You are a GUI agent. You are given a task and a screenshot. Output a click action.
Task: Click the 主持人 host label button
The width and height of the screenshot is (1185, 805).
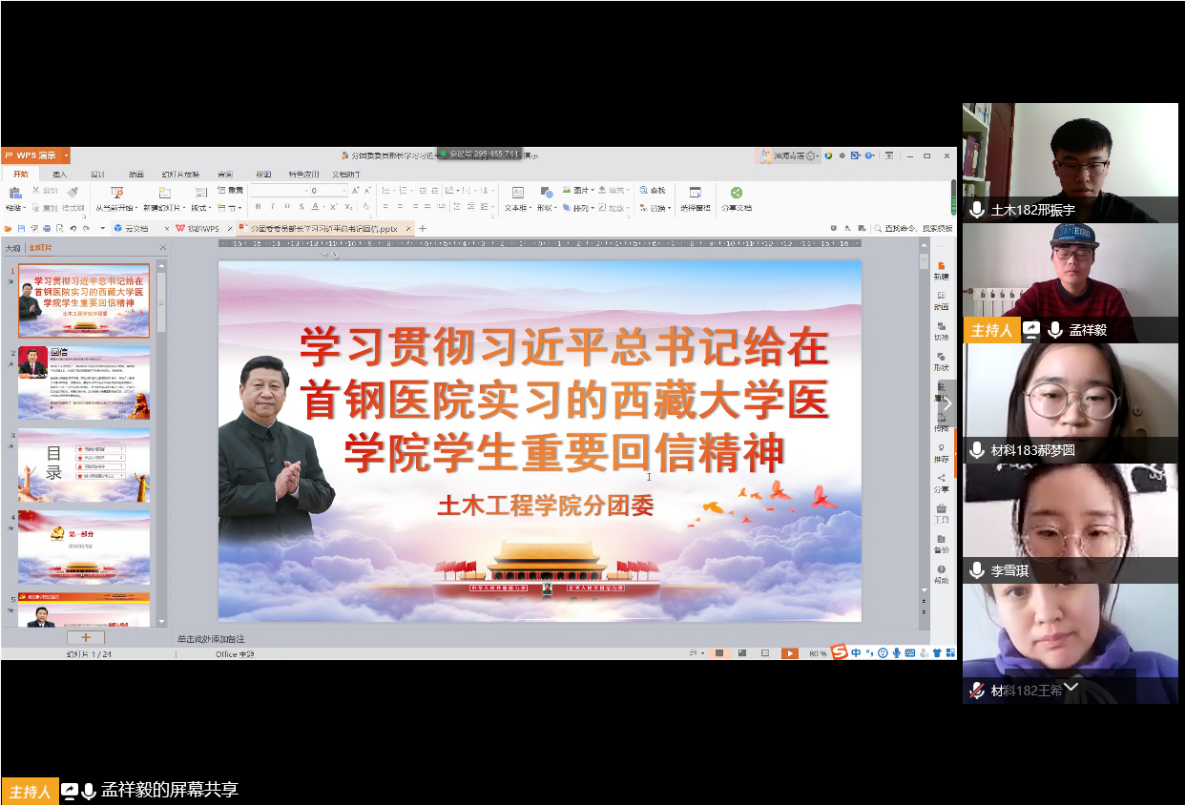click(x=27, y=791)
